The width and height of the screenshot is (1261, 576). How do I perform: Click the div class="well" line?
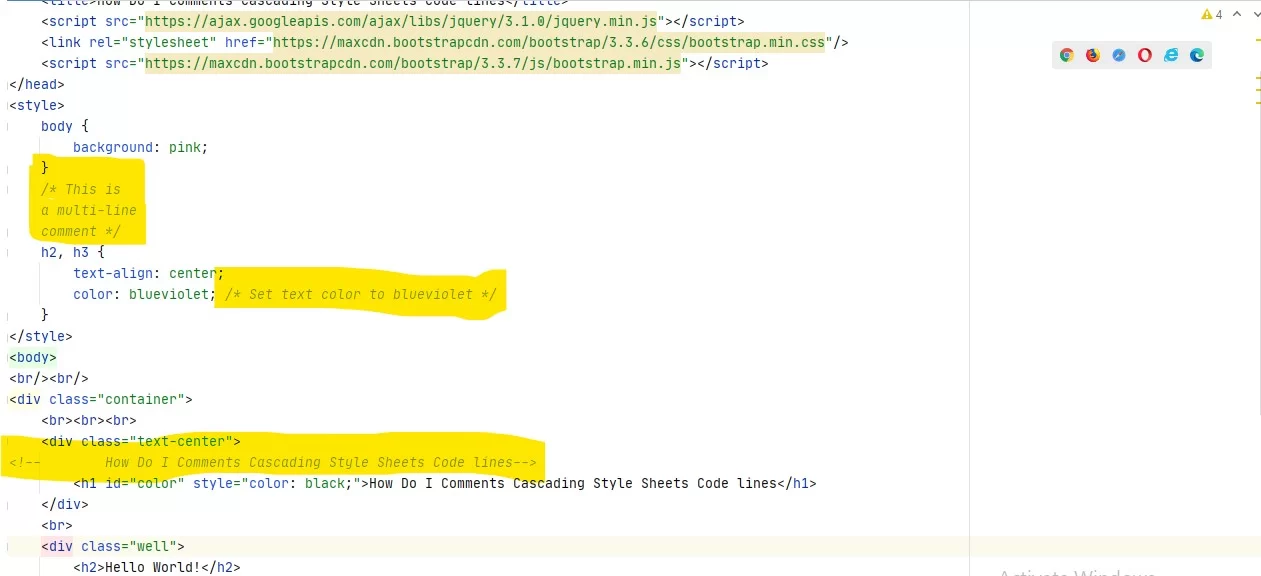click(113, 546)
